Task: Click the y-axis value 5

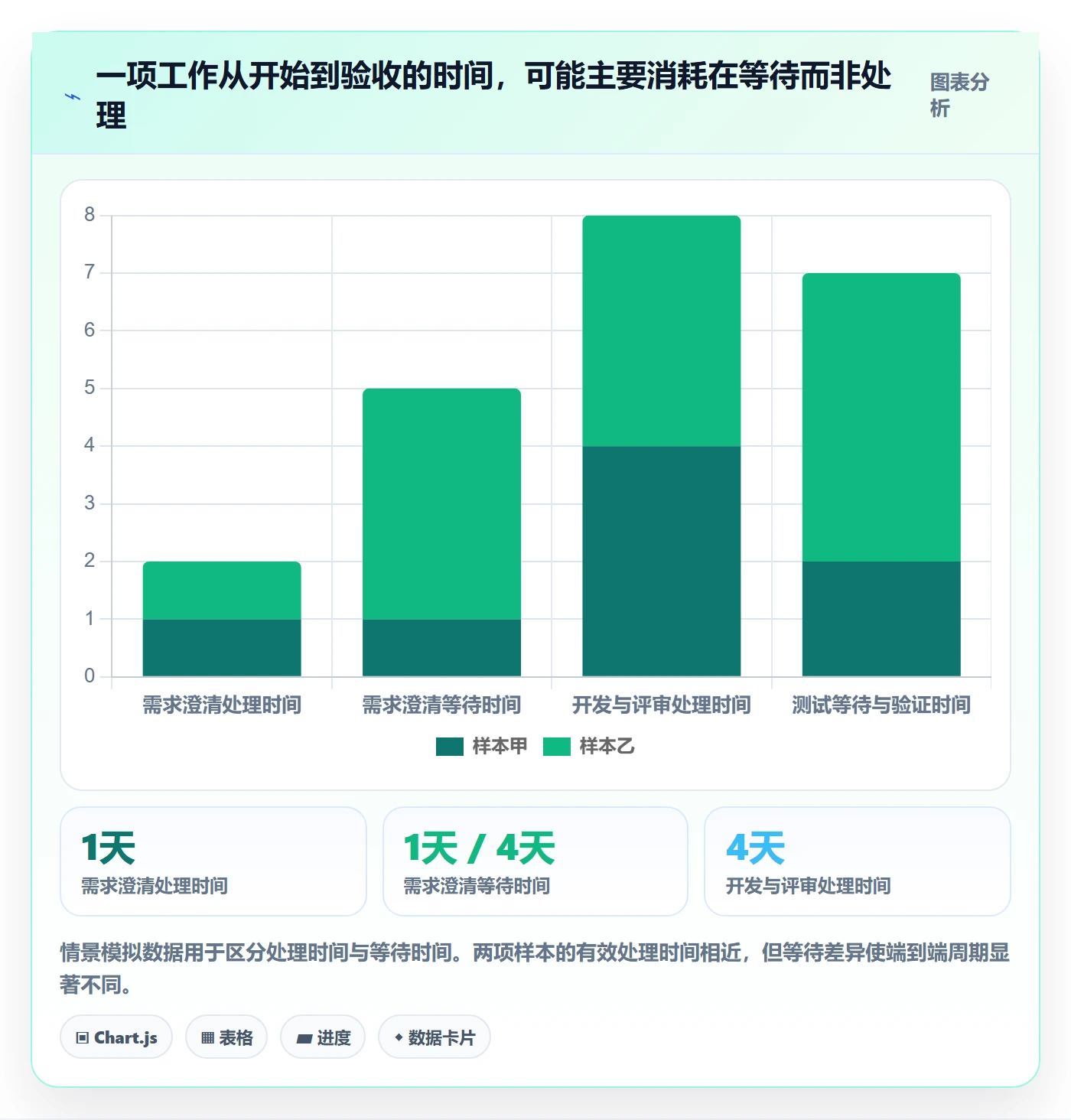Action: tap(90, 388)
